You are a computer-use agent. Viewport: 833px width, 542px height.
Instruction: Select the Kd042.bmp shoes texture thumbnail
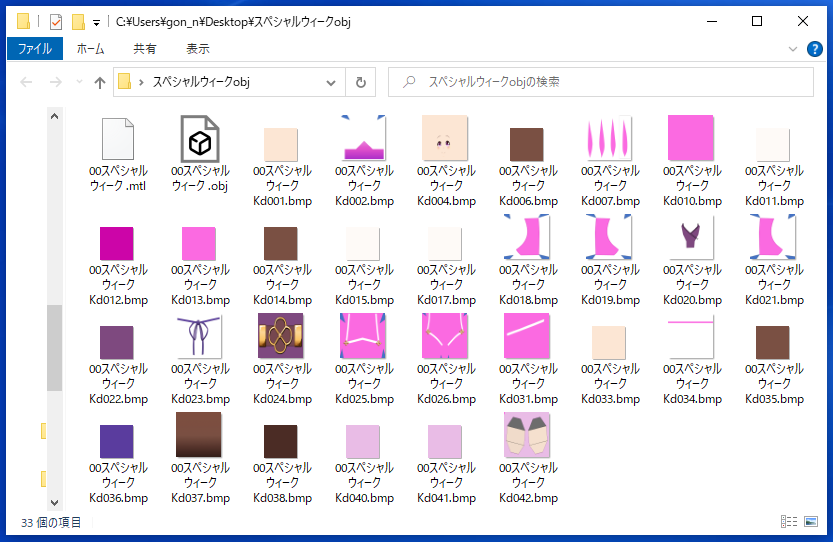click(x=527, y=435)
